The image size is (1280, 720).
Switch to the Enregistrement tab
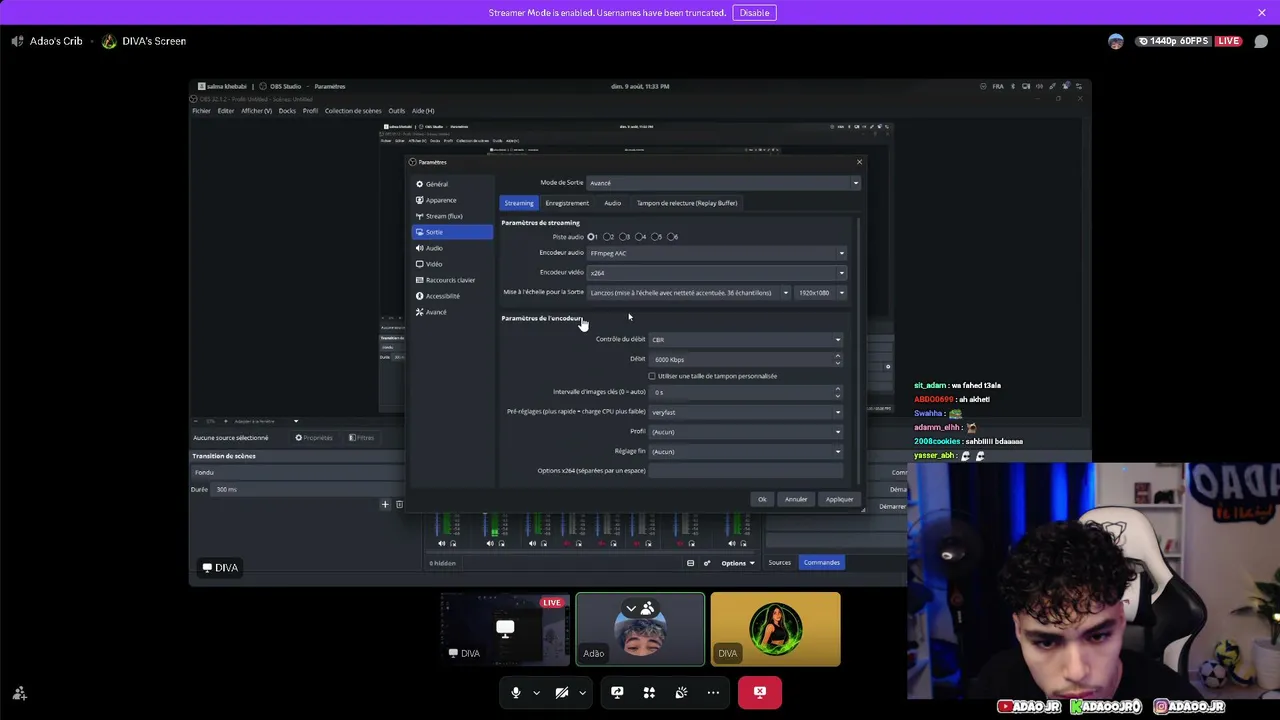click(567, 203)
